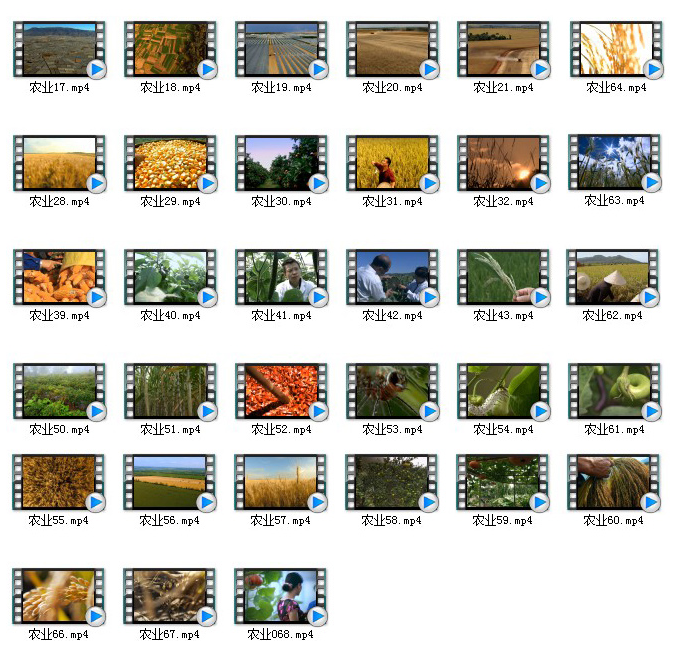Select the 农业64.mp4 rice ear video icon
Viewport: 680px width, 667px height.
(616, 49)
